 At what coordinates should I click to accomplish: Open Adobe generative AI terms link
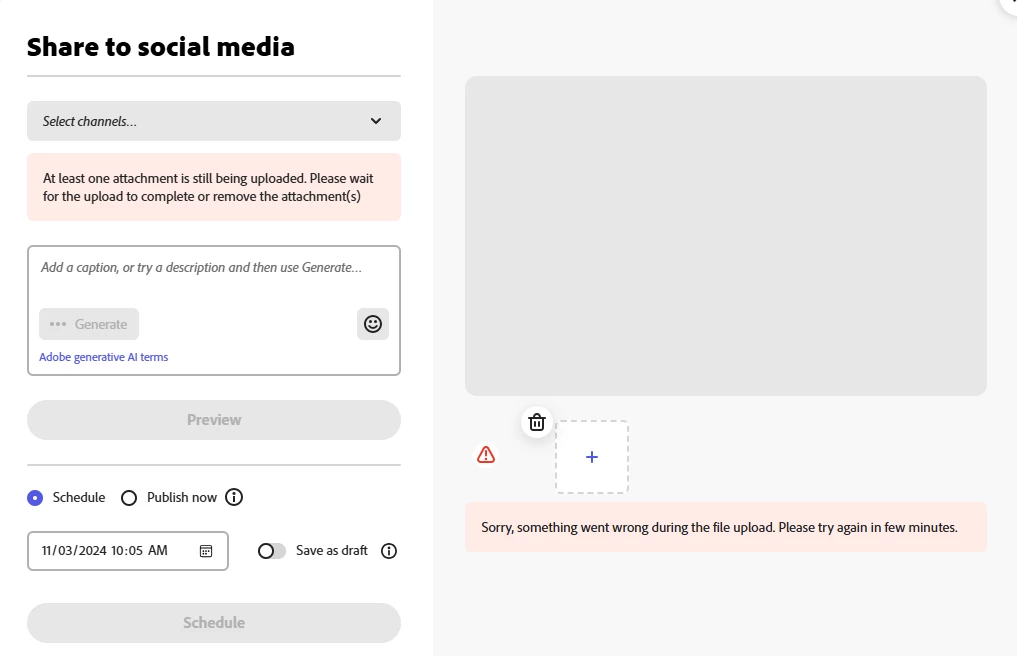click(104, 357)
